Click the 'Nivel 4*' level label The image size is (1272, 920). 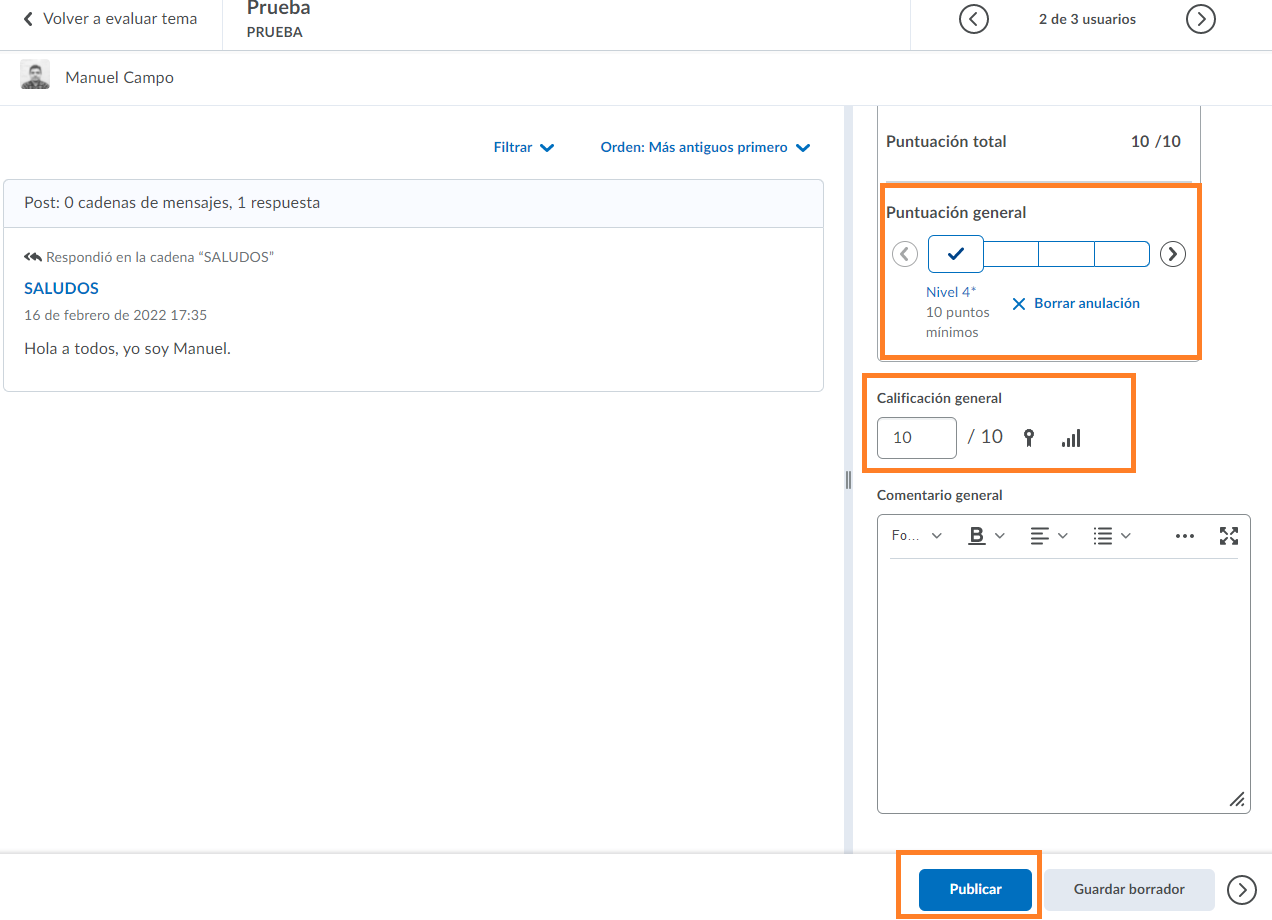click(x=950, y=292)
